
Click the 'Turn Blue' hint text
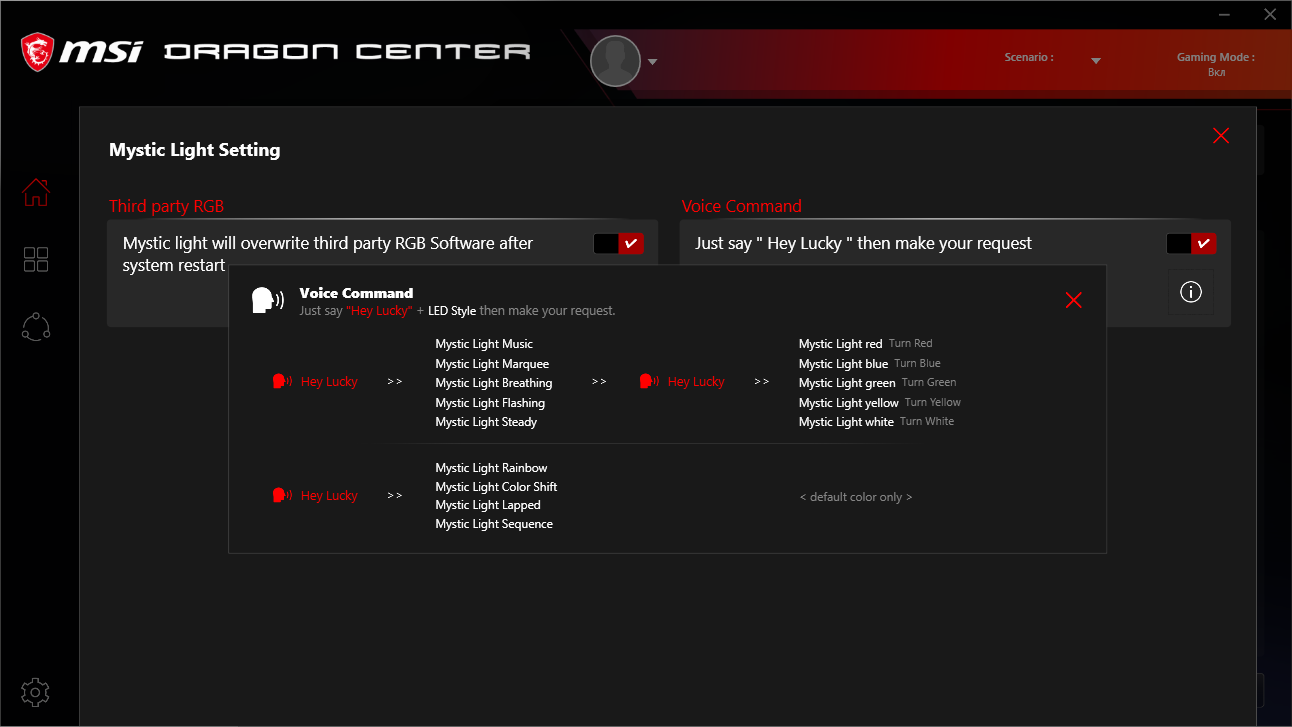tap(918, 364)
